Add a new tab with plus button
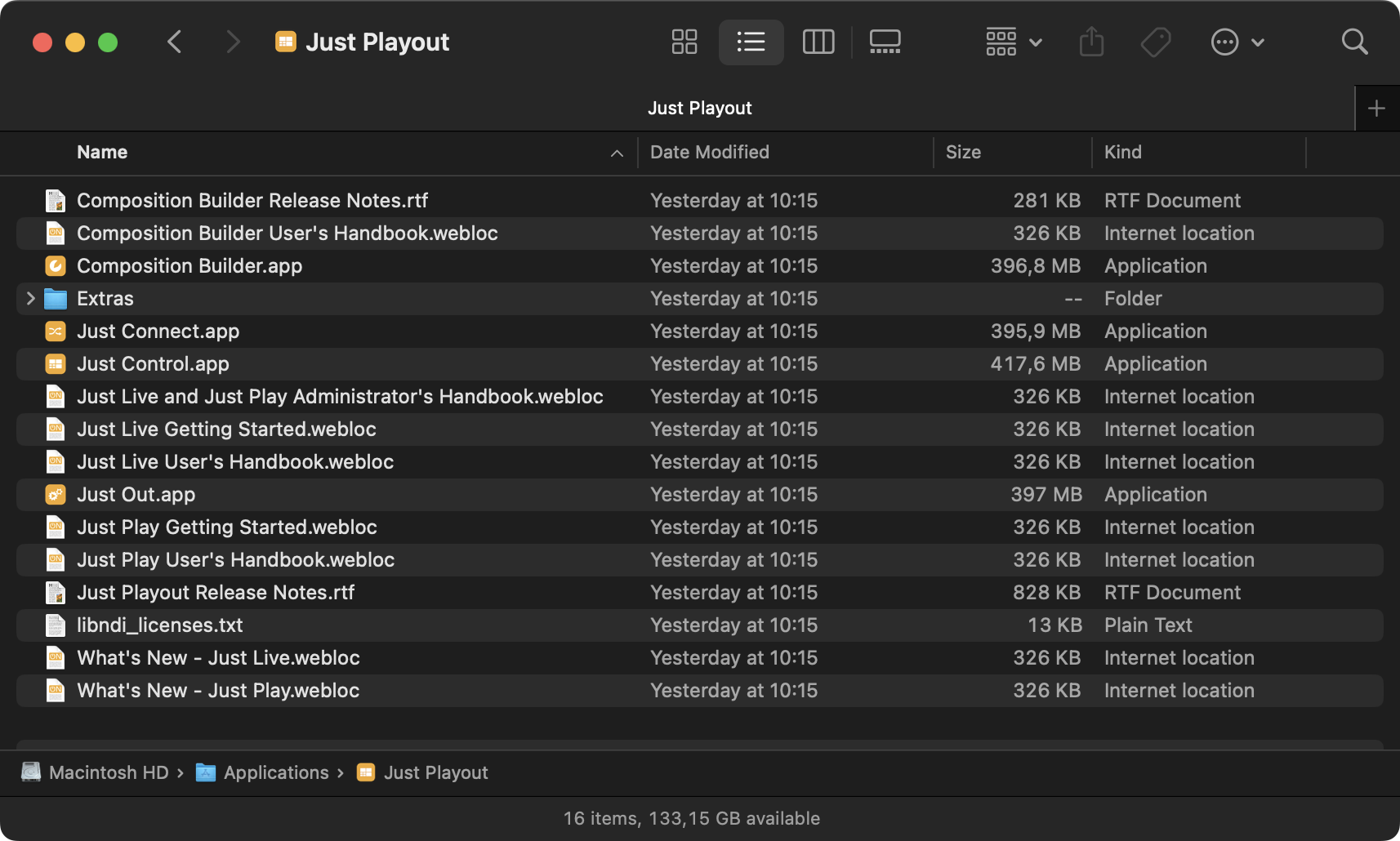Viewport: 1400px width, 841px height. [x=1376, y=108]
